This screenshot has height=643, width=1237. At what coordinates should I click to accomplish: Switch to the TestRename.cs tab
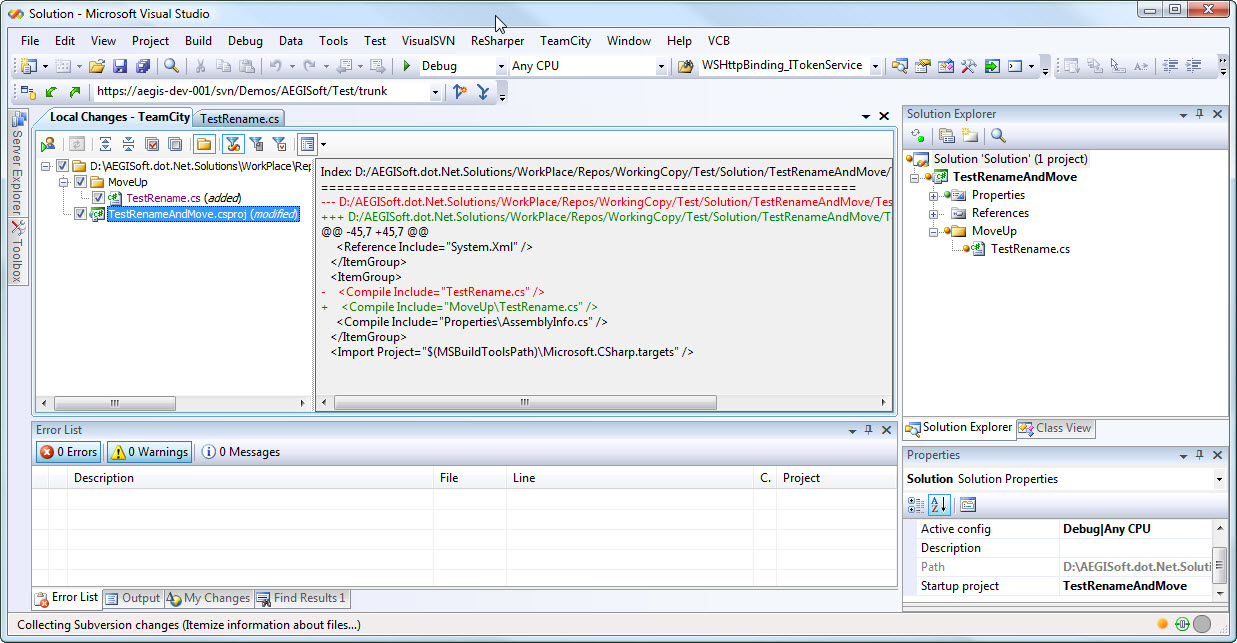(240, 119)
